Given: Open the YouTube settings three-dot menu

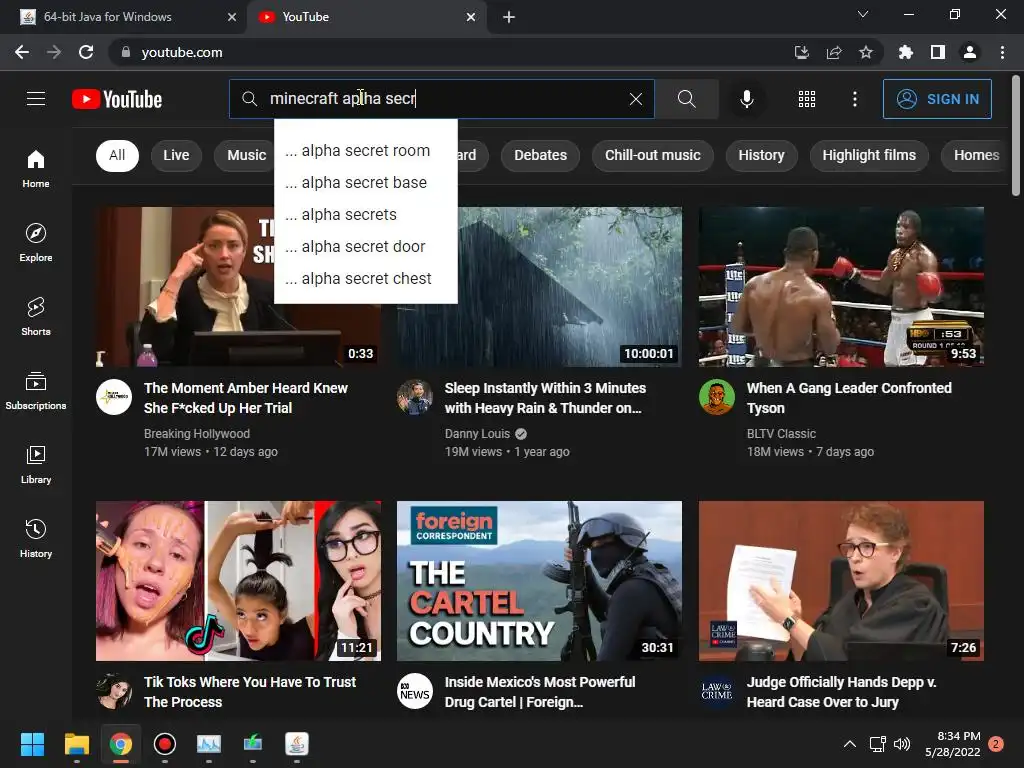Looking at the screenshot, I should pos(854,99).
